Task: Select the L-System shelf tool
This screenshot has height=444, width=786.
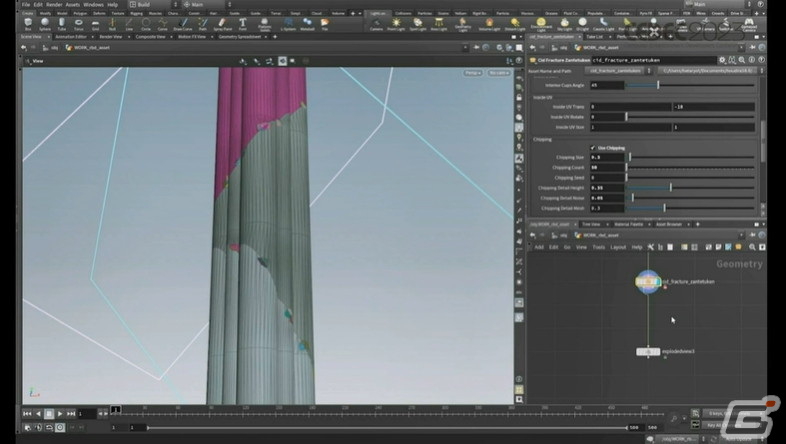Action: pos(288,24)
